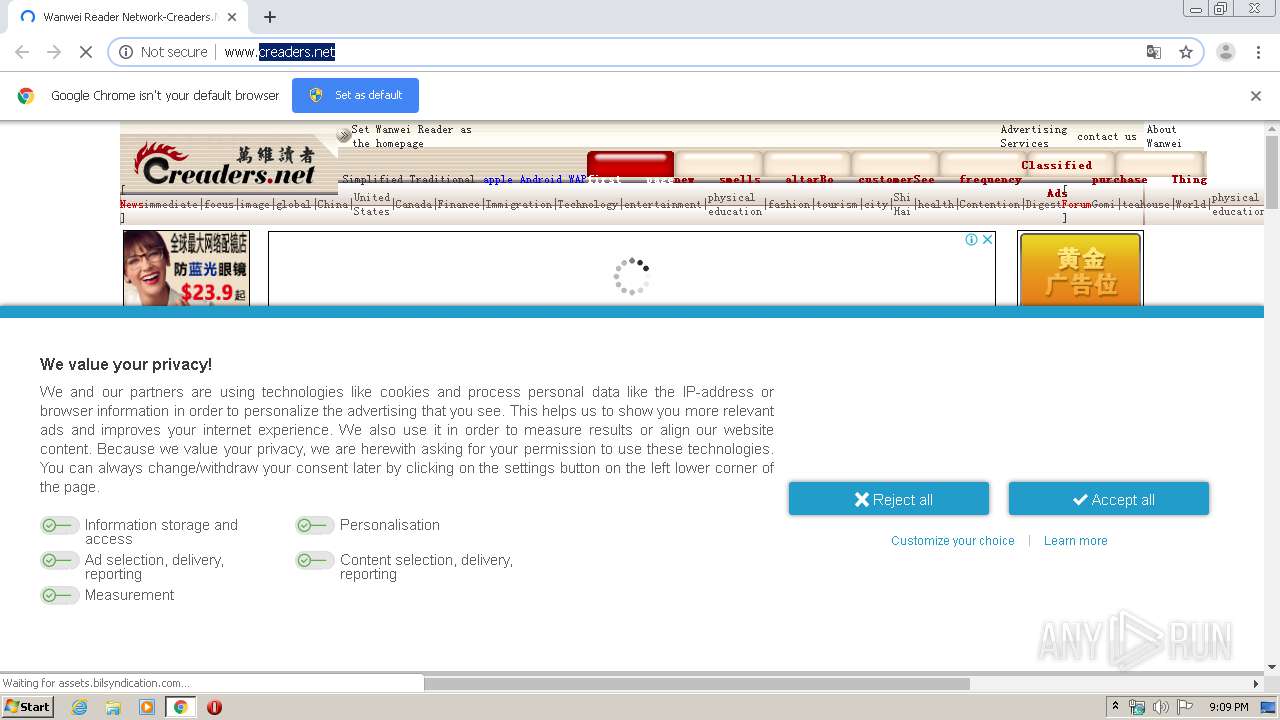Show hidden system tray icons arrow
This screenshot has height=720, width=1280.
click(x=1116, y=707)
